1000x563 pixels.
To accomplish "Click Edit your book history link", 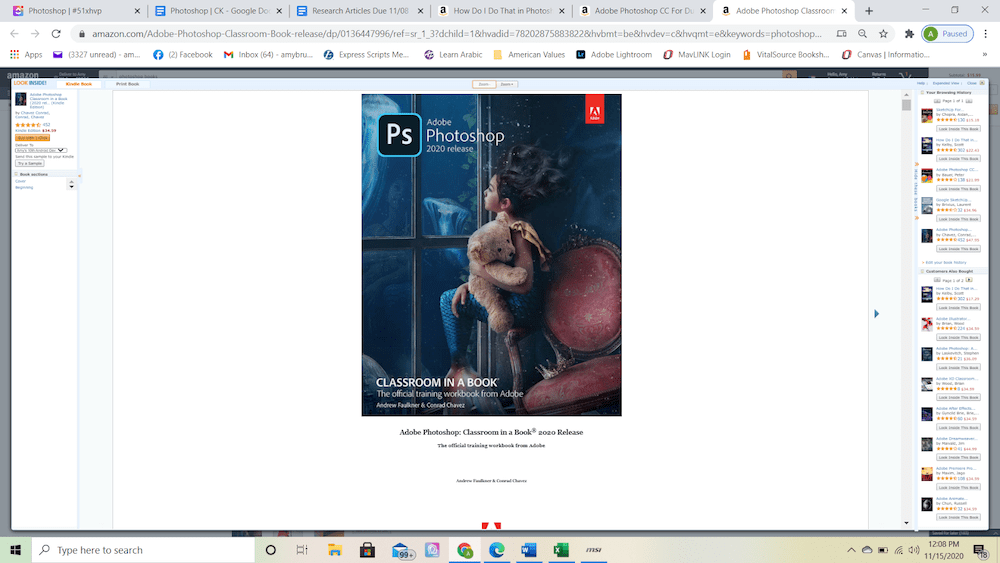I will tap(945, 263).
